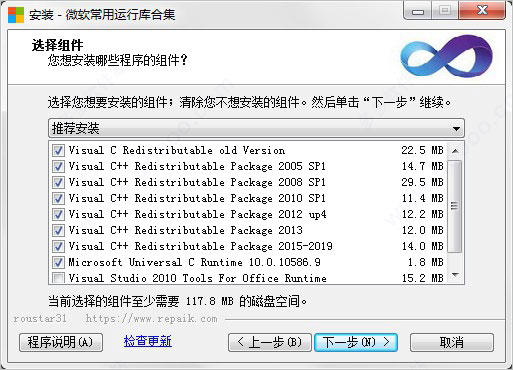Toggle Visual C++ Redistributable Package 2015-2019 checkbox
The image size is (513, 370).
[x=58, y=246]
